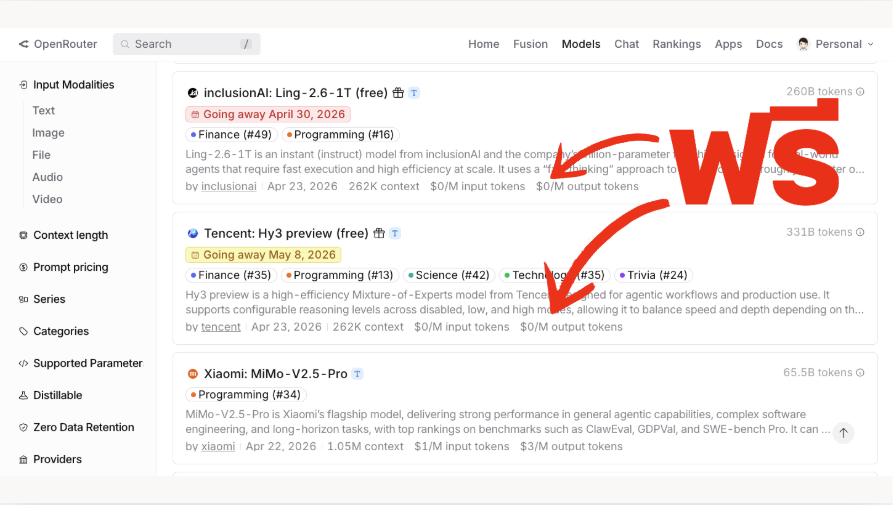Click the Context length section icon

click(23, 235)
